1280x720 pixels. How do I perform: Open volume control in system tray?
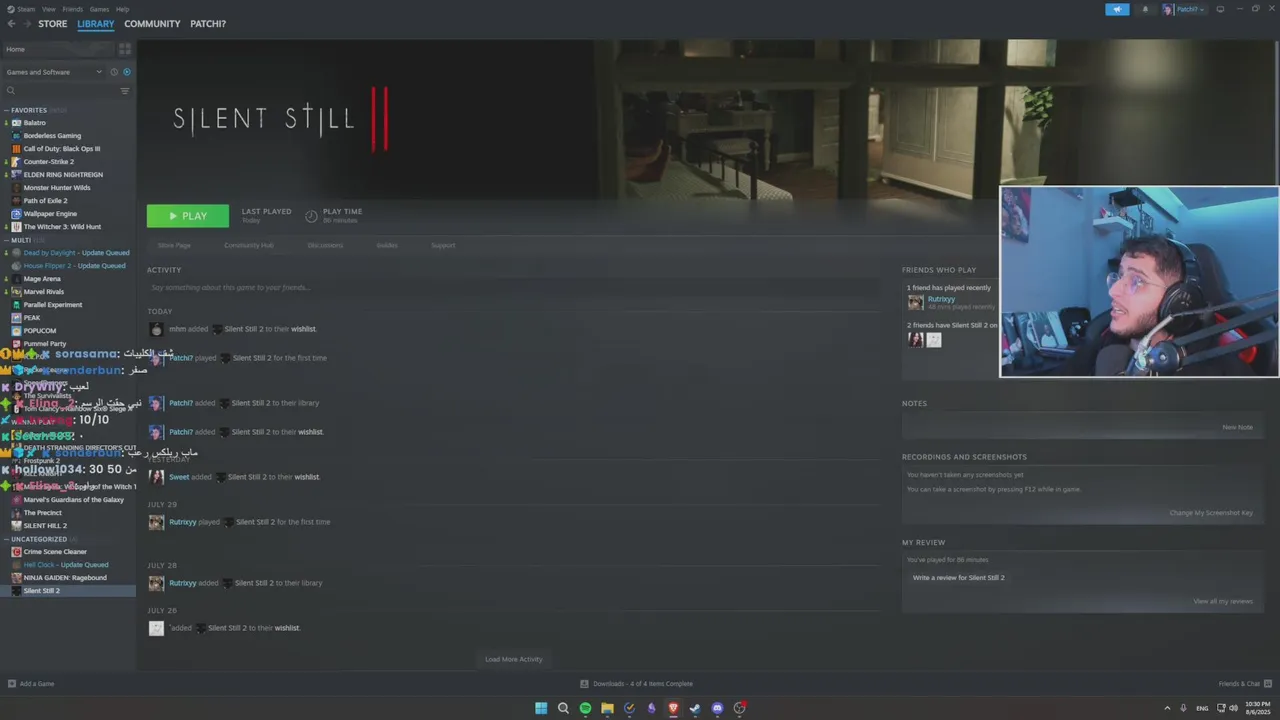(x=1232, y=708)
